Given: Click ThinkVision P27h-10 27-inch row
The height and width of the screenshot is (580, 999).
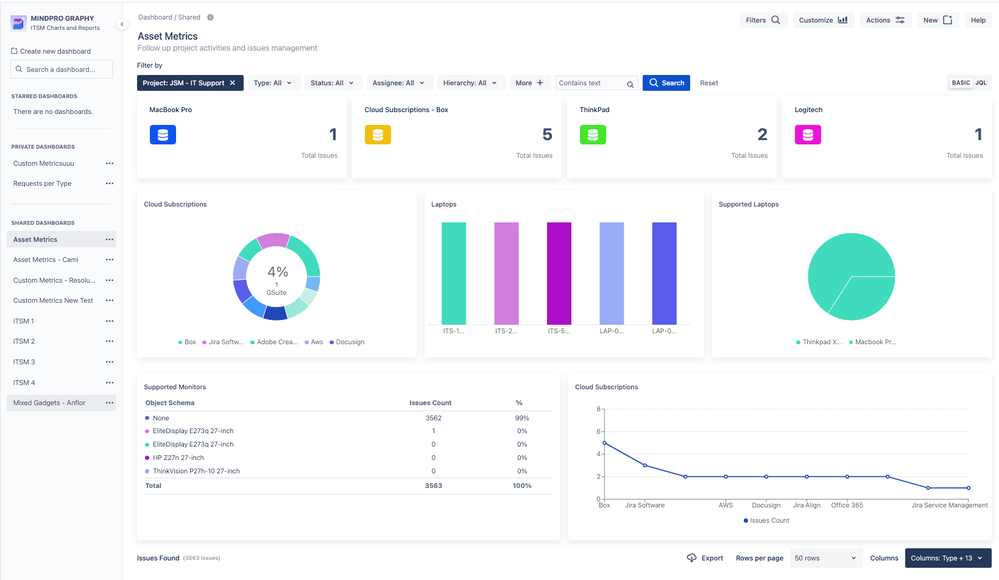Looking at the screenshot, I should click(348, 471).
